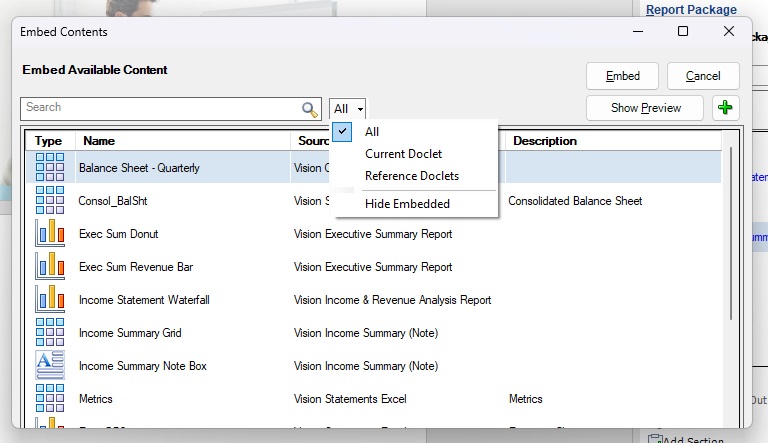Screen dimensions: 768x443
Task: Click the grid icon beside Consol_BalSht
Action: tap(49, 201)
